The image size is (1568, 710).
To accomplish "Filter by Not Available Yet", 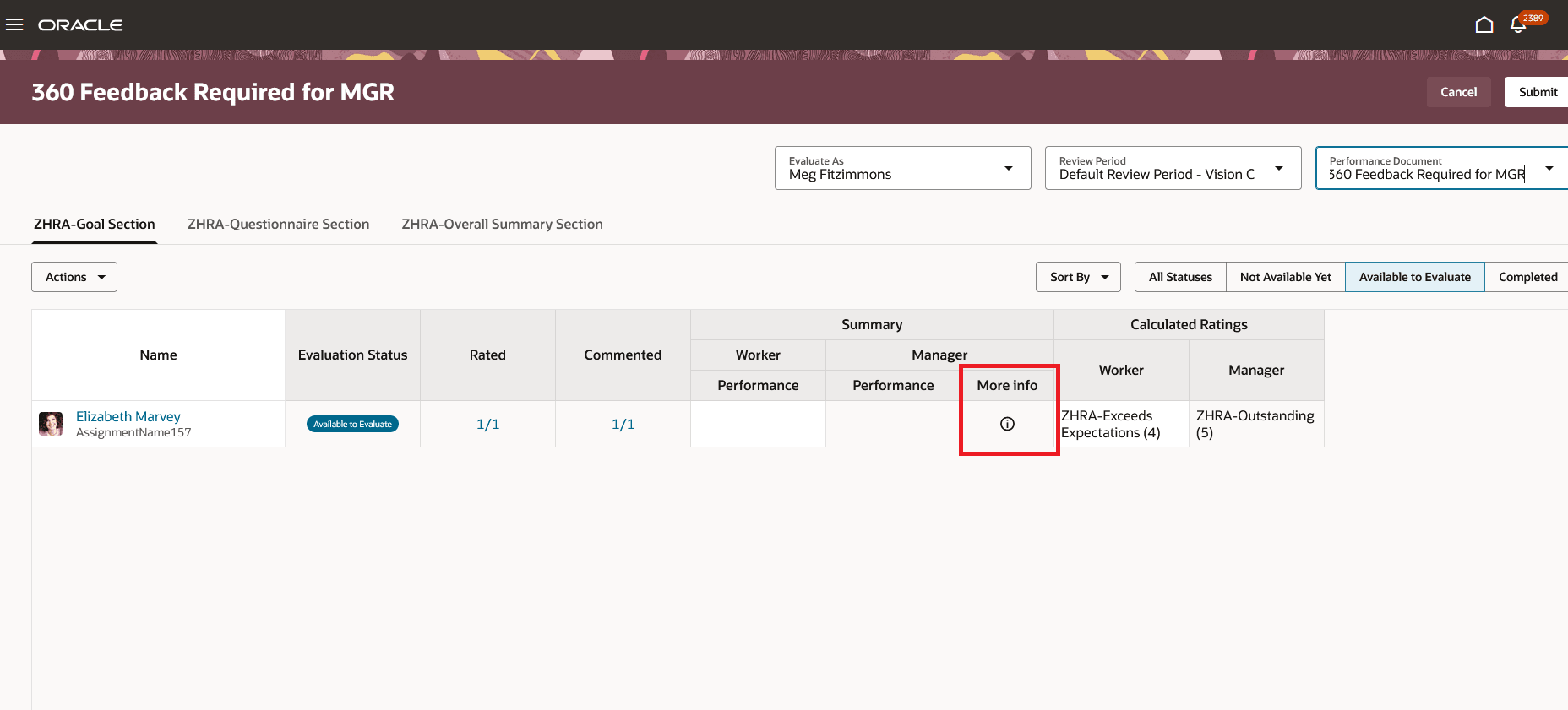I will tap(1285, 277).
